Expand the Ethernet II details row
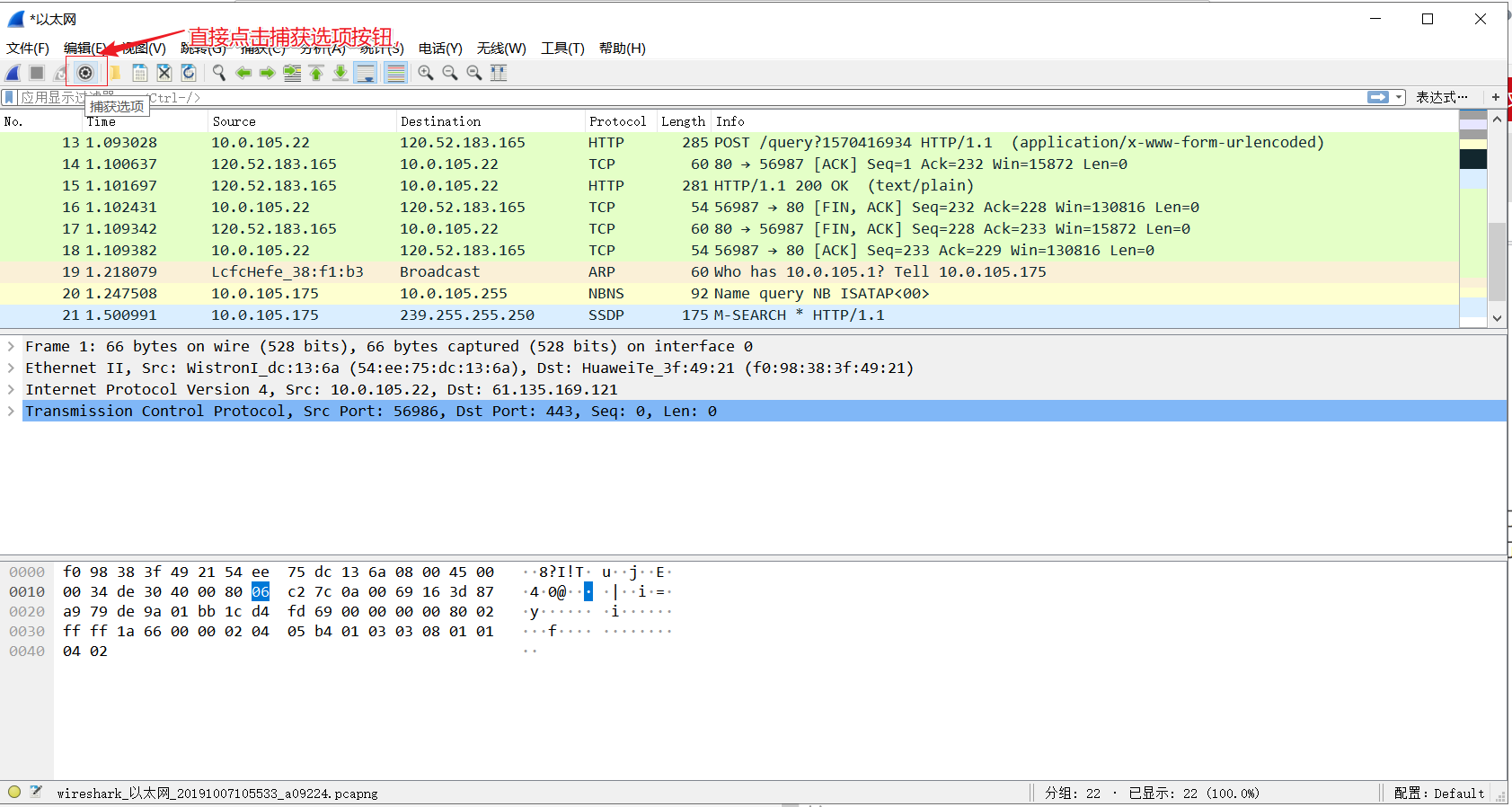Image resolution: width=1512 pixels, height=807 pixels. coord(11,368)
